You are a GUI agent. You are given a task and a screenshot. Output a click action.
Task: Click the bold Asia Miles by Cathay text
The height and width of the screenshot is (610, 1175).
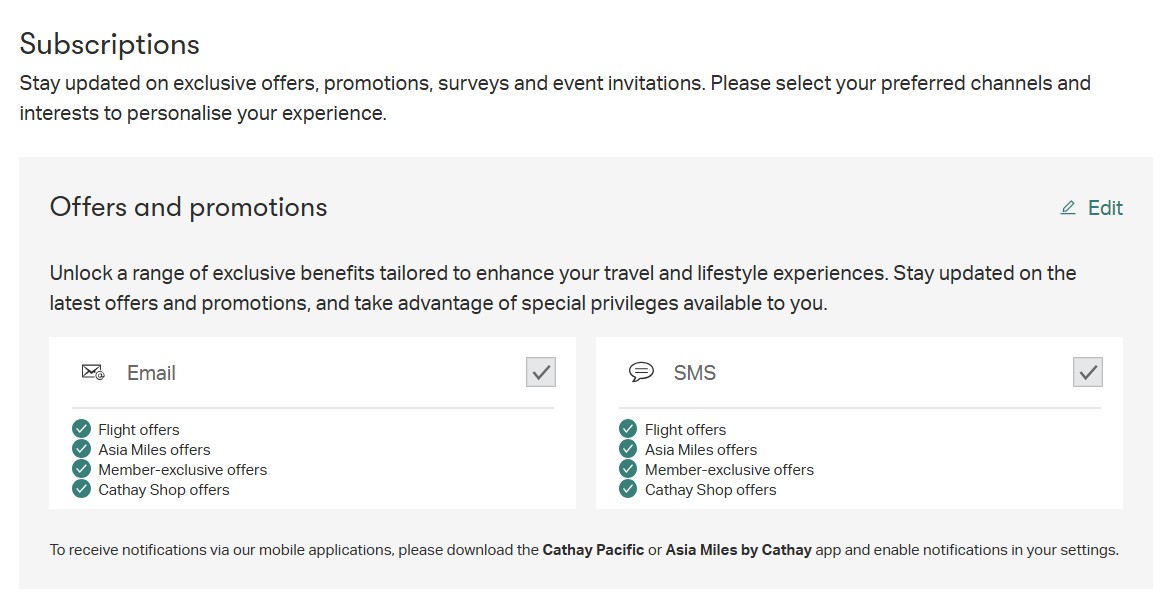point(738,550)
